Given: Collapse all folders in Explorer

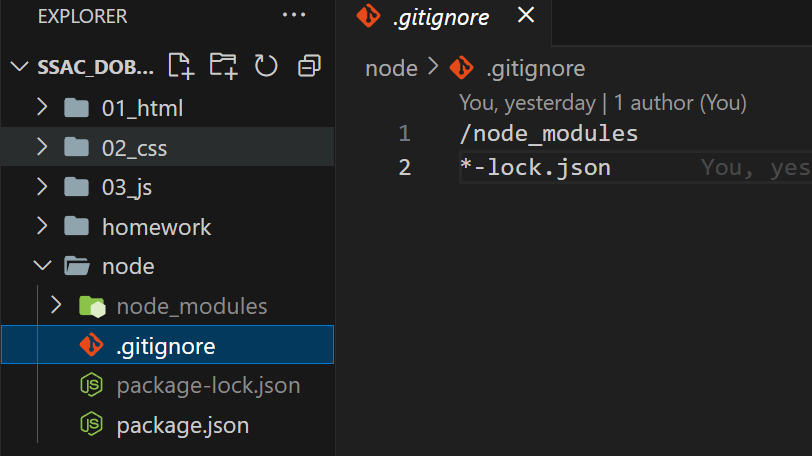Looking at the screenshot, I should pos(309,66).
